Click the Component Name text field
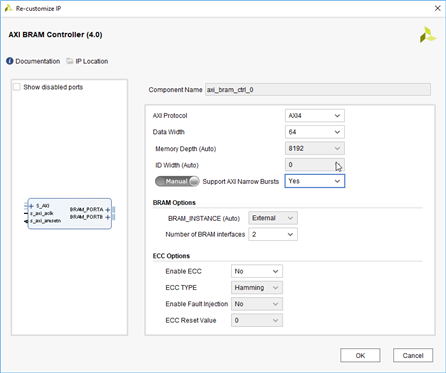This screenshot has height=373, width=446. coord(318,90)
